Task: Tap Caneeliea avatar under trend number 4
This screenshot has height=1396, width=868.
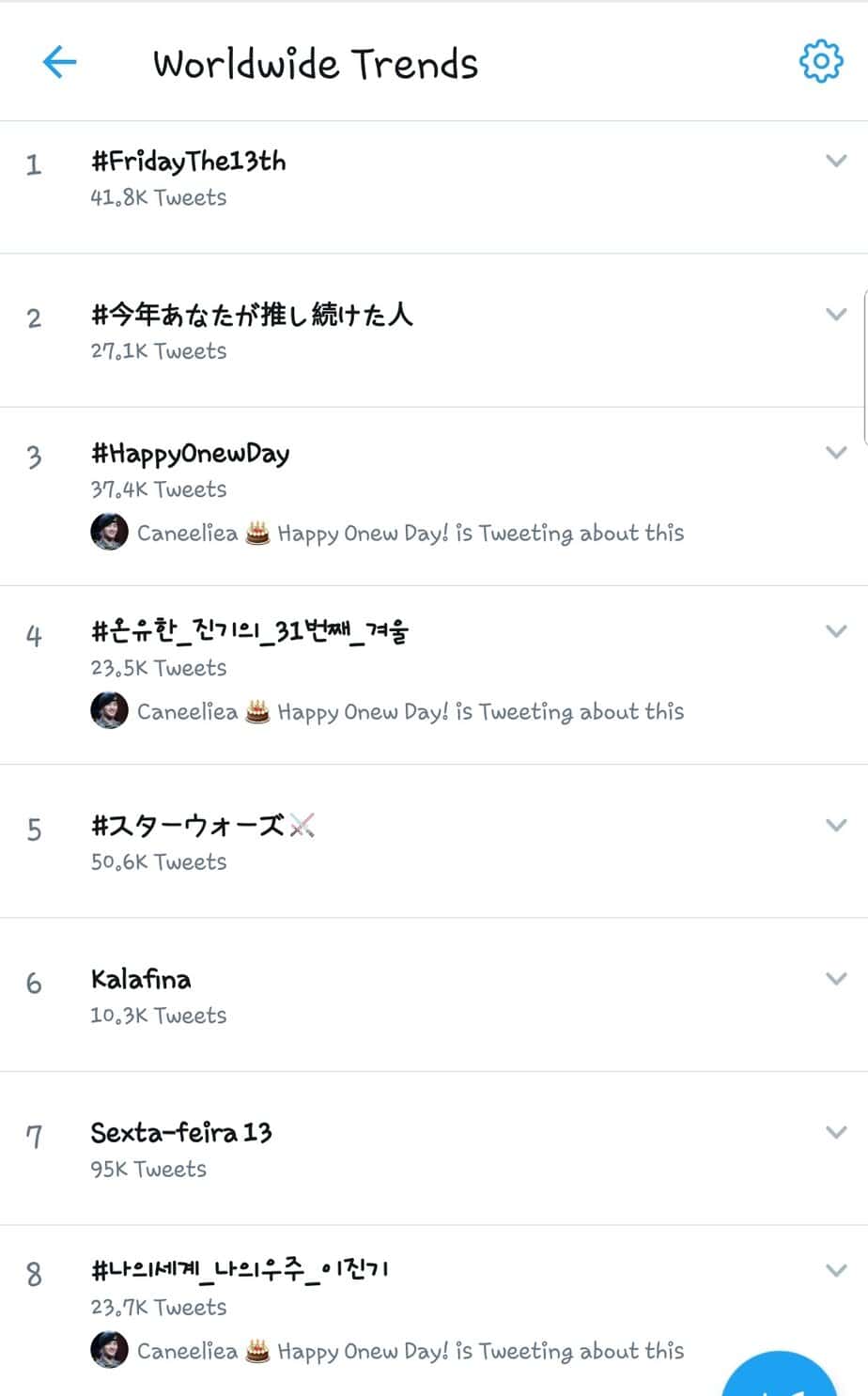Action: 109,711
